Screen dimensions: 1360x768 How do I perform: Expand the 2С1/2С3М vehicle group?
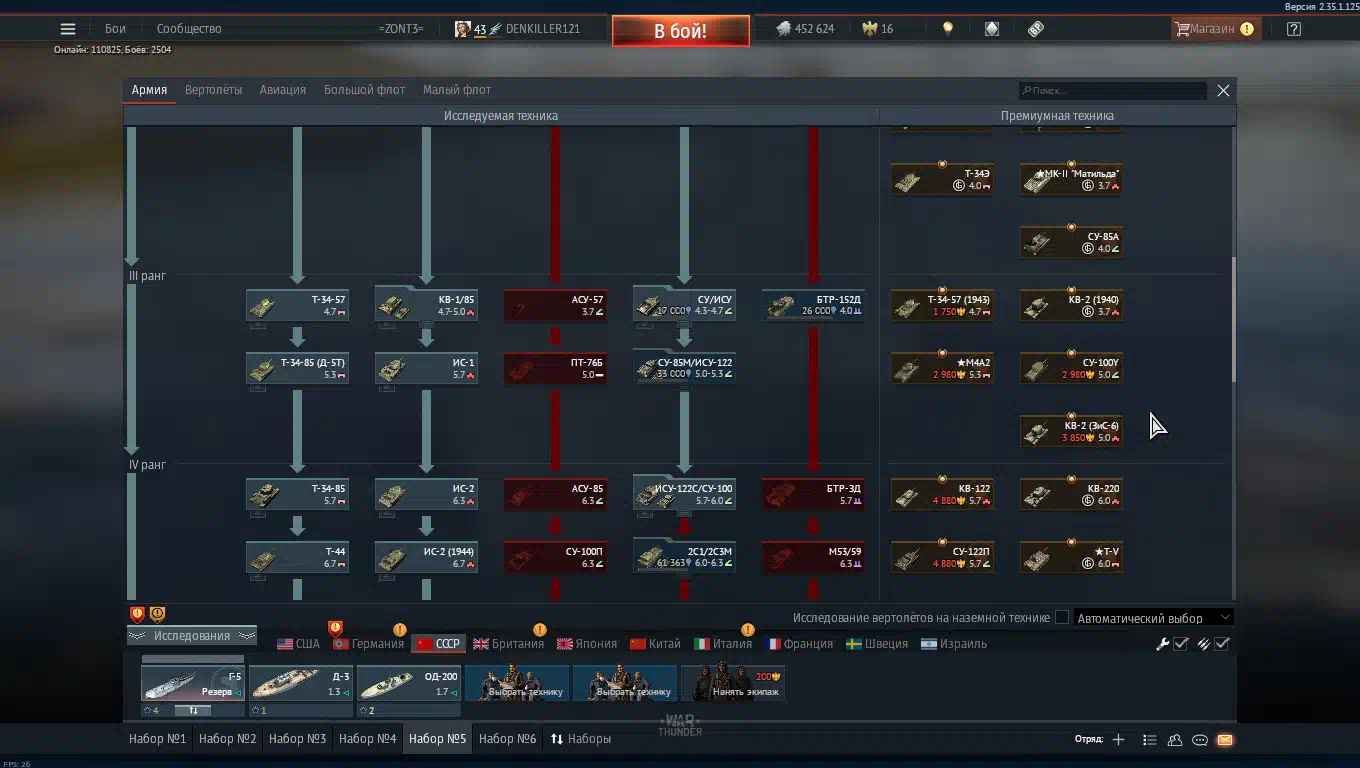click(684, 556)
